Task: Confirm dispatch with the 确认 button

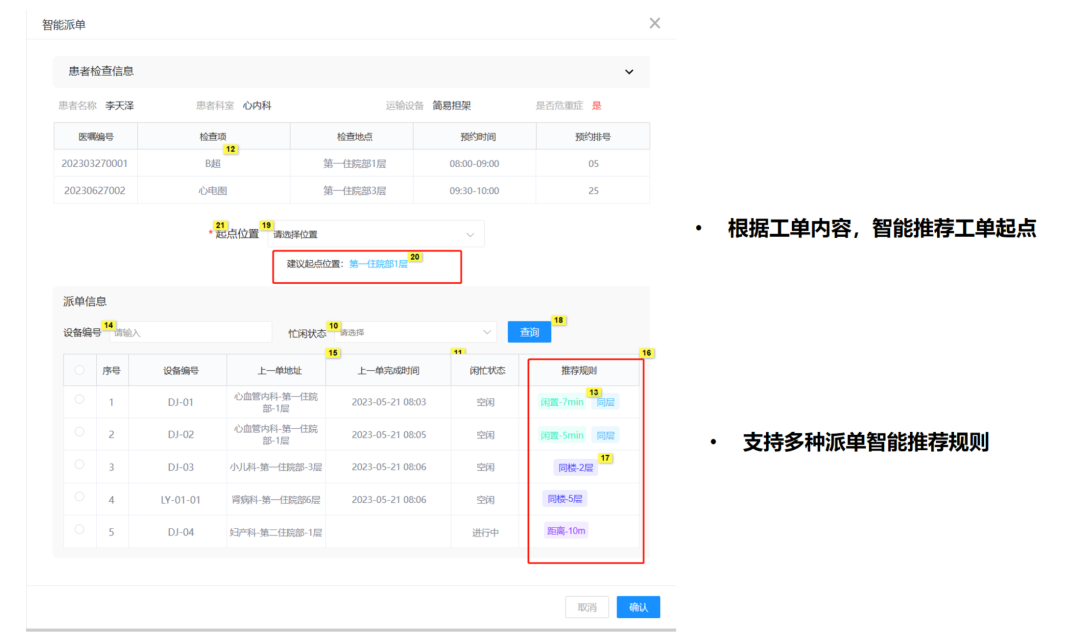Action: pyautogui.click(x=638, y=607)
